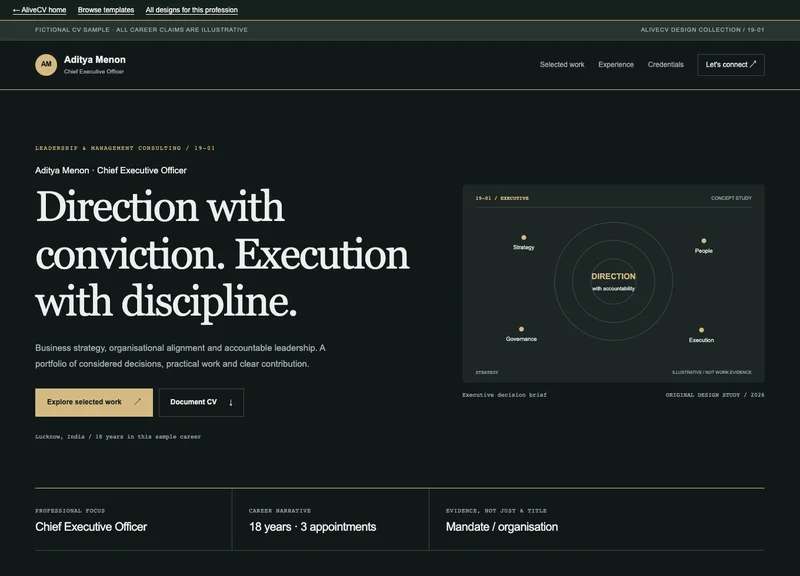Click the Strategy dot in the diagram
The width and height of the screenshot is (800, 576).
523,238
